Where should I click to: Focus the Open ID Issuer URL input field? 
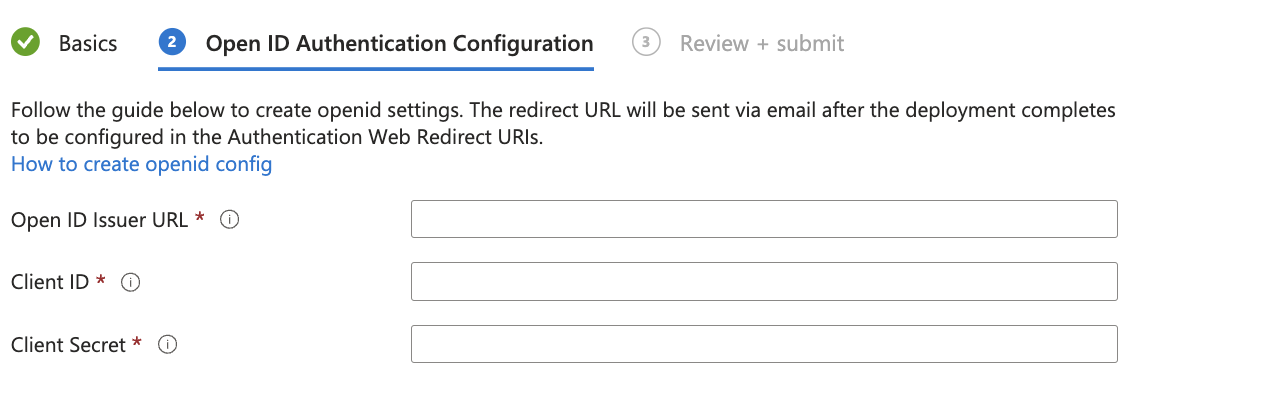tap(764, 219)
